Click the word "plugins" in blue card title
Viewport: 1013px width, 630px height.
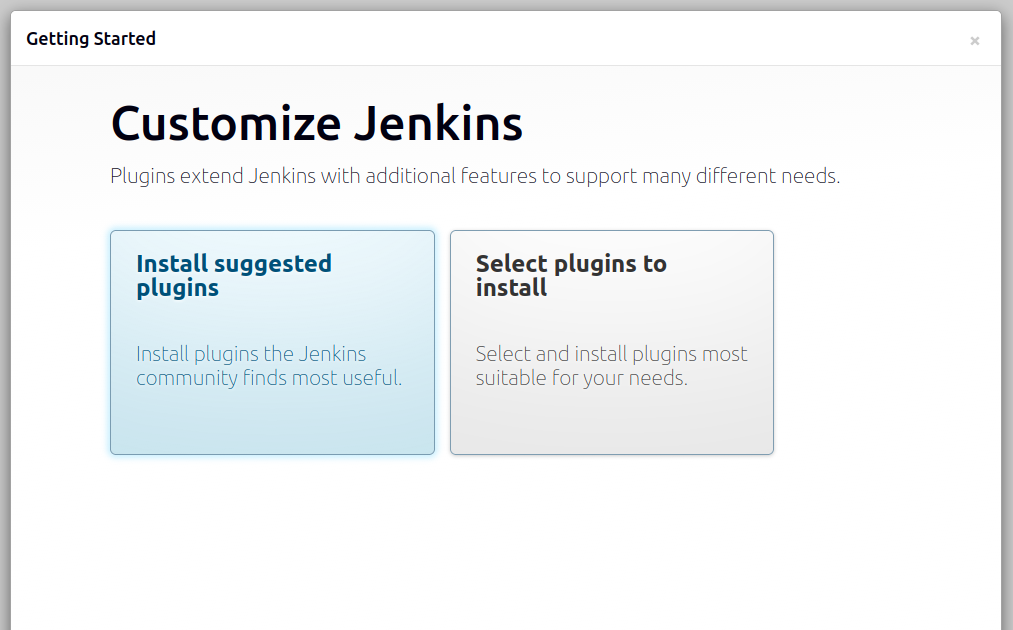177,288
